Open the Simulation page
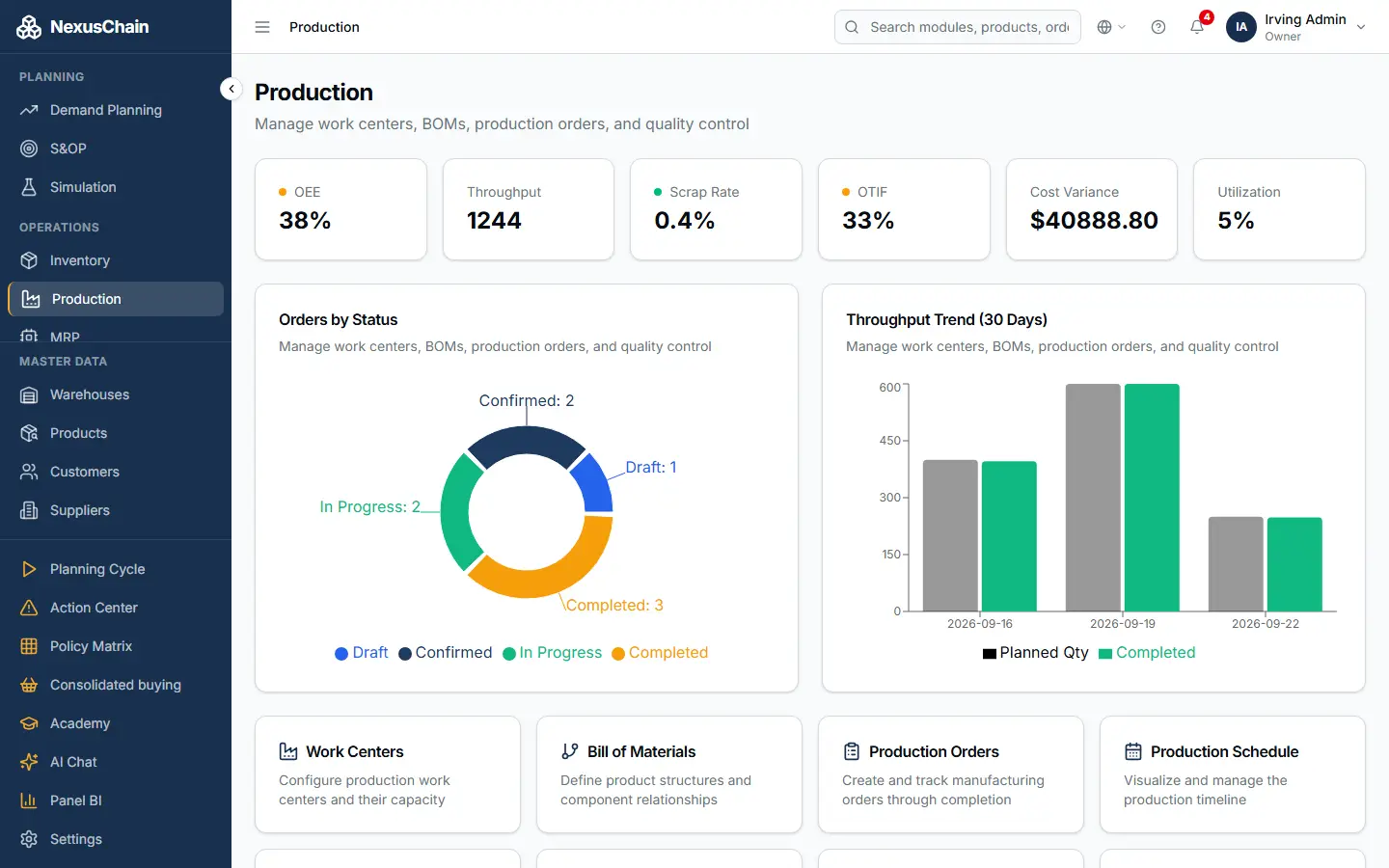The height and width of the screenshot is (868, 1389). [116, 187]
